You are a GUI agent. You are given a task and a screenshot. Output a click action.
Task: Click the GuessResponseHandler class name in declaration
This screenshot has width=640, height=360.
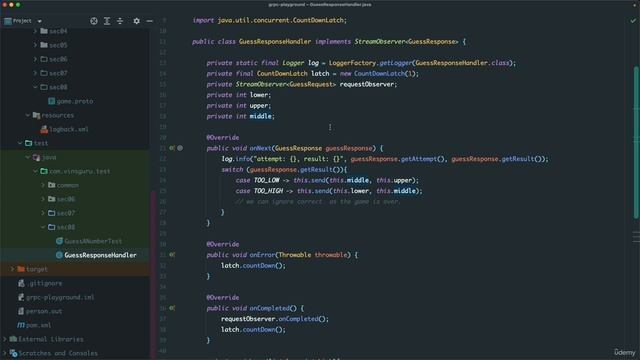coord(275,42)
